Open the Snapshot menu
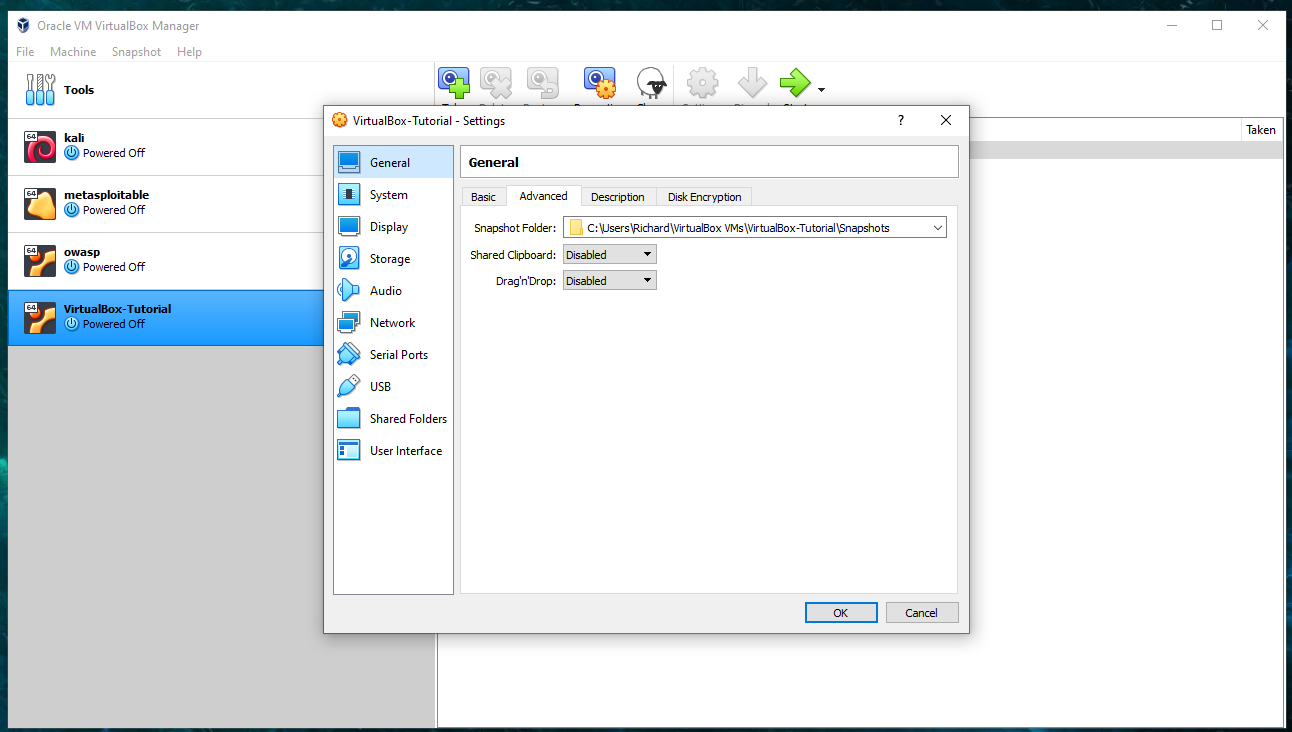1292x732 pixels. pos(136,52)
